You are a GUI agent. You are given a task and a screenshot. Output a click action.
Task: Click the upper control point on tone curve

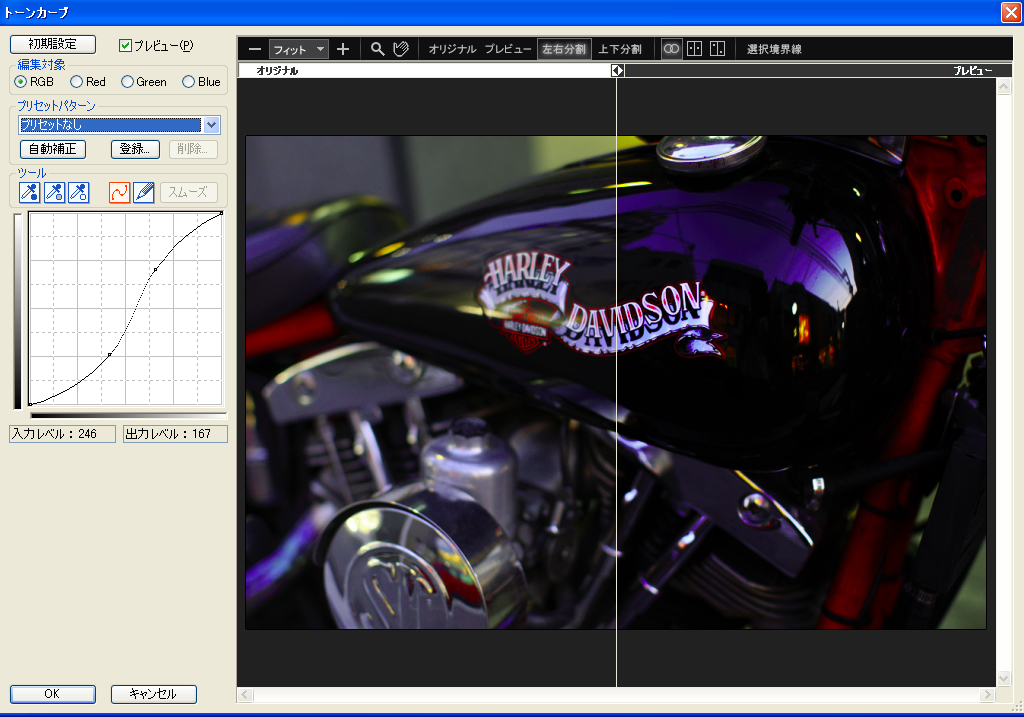point(155,270)
